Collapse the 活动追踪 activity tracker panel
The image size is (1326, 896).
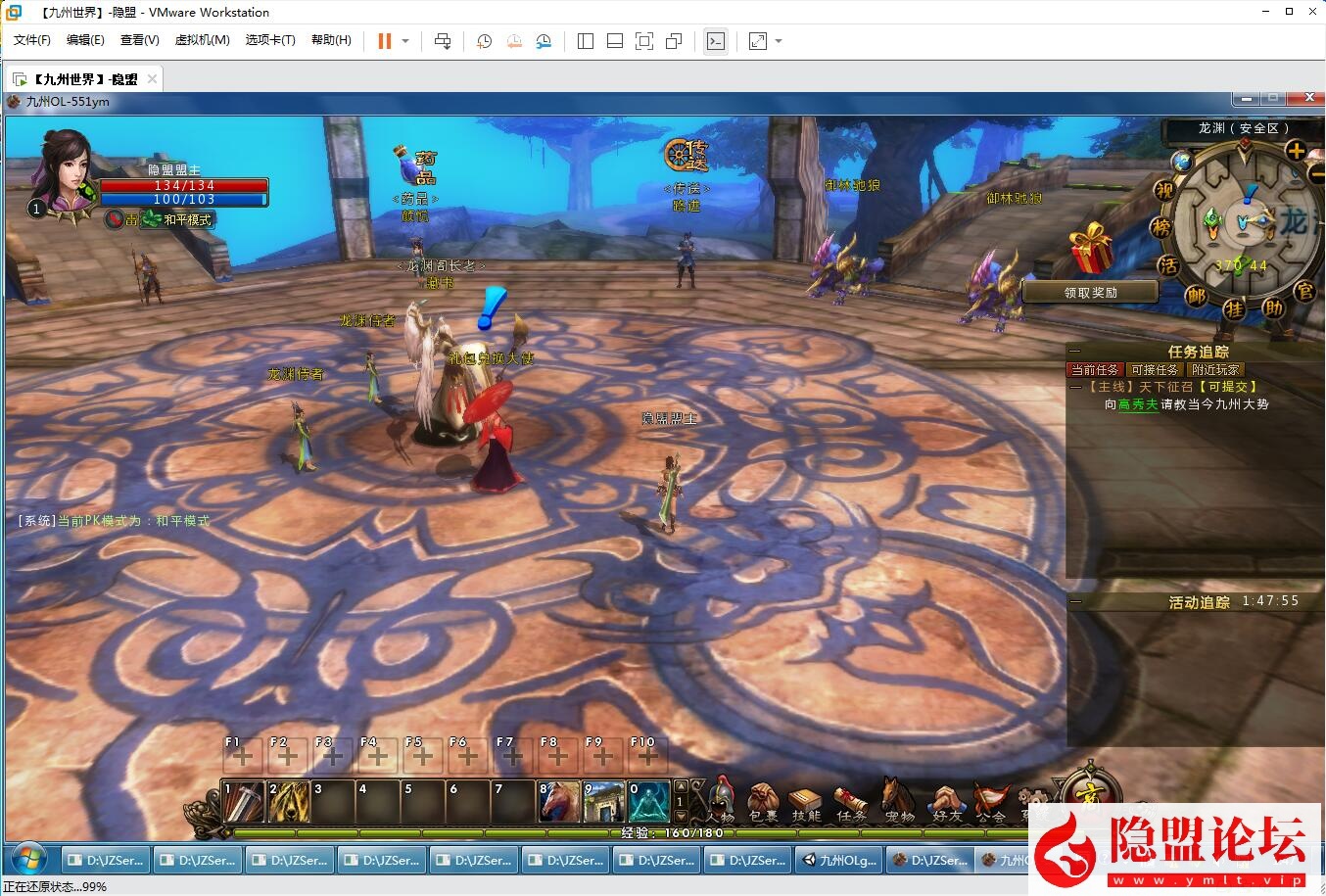click(1075, 602)
